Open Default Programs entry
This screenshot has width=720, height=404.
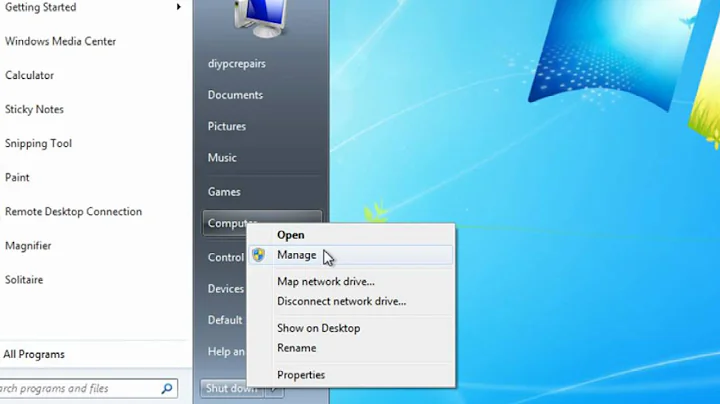(x=225, y=320)
